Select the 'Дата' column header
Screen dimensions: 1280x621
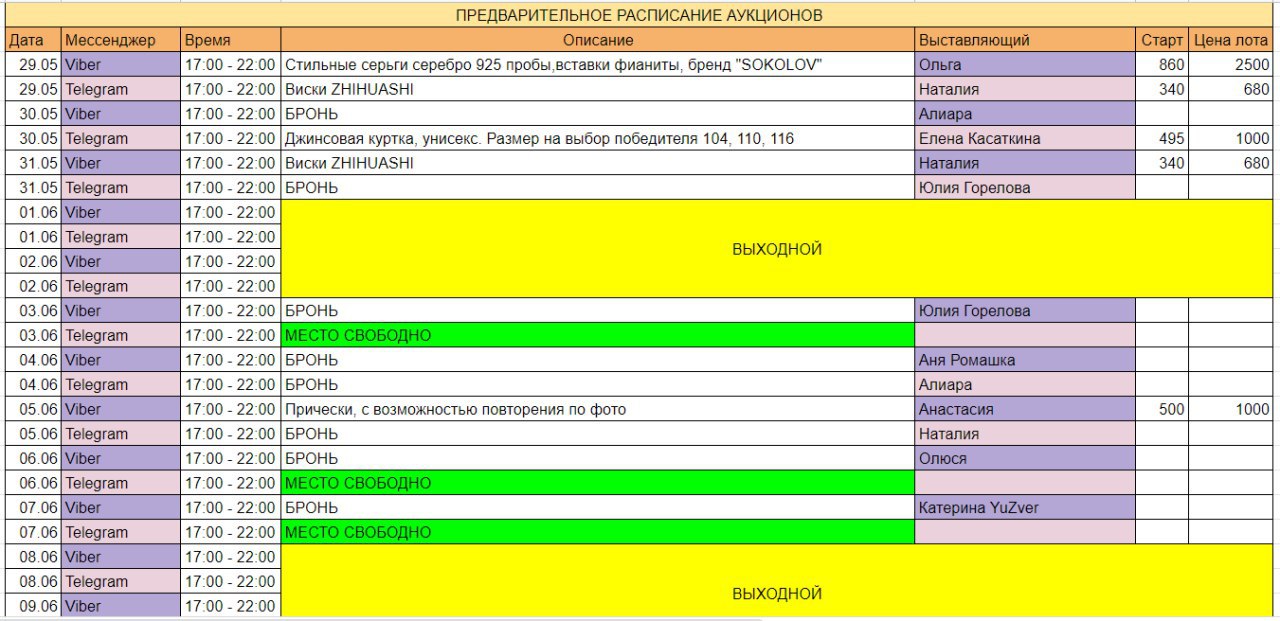(32, 40)
